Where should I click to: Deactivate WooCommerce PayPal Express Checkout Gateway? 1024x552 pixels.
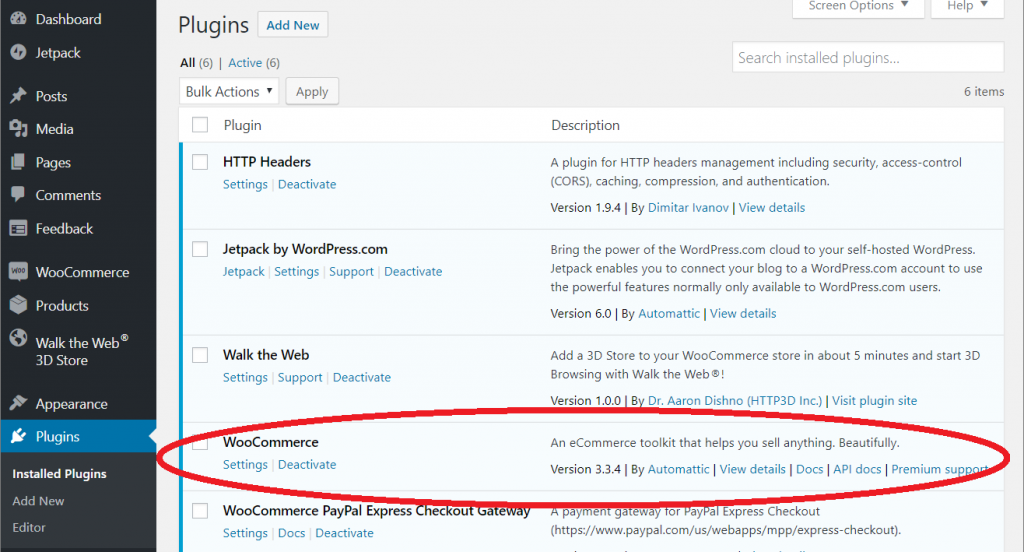point(344,533)
